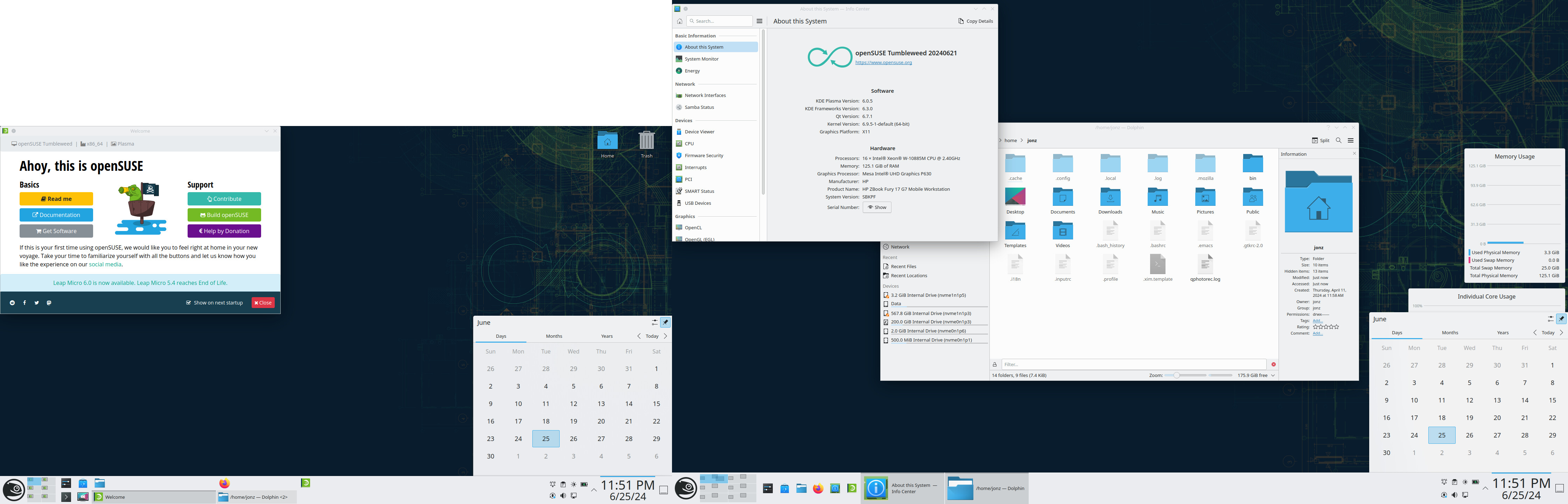The height and width of the screenshot is (504, 1568).
Task: Close the Welcome dialog via Close button
Action: 263,302
